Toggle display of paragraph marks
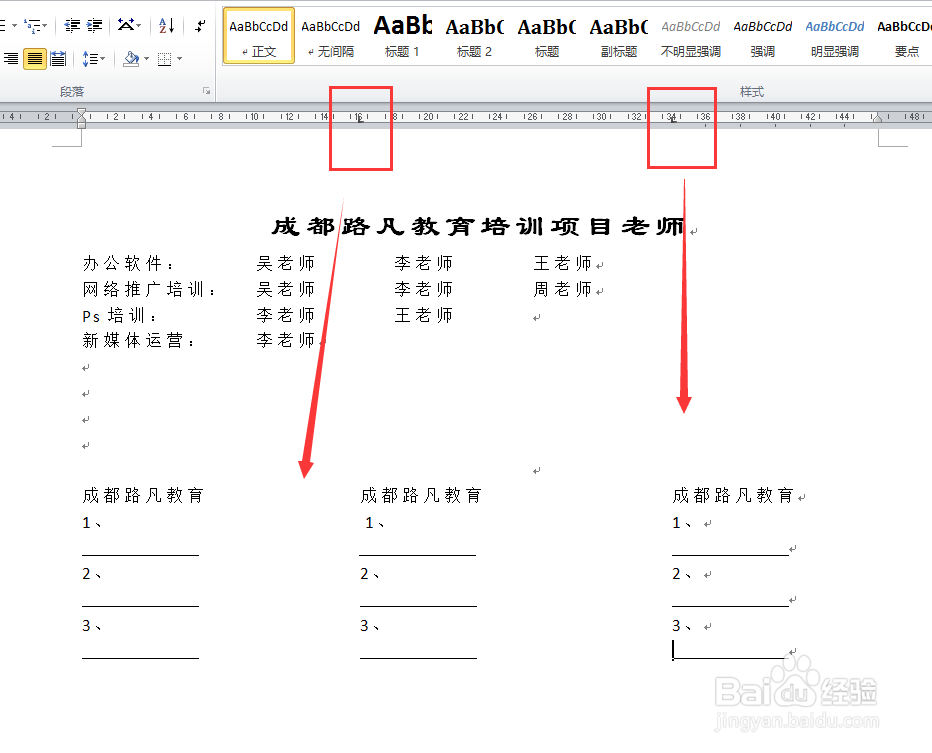 [x=200, y=26]
